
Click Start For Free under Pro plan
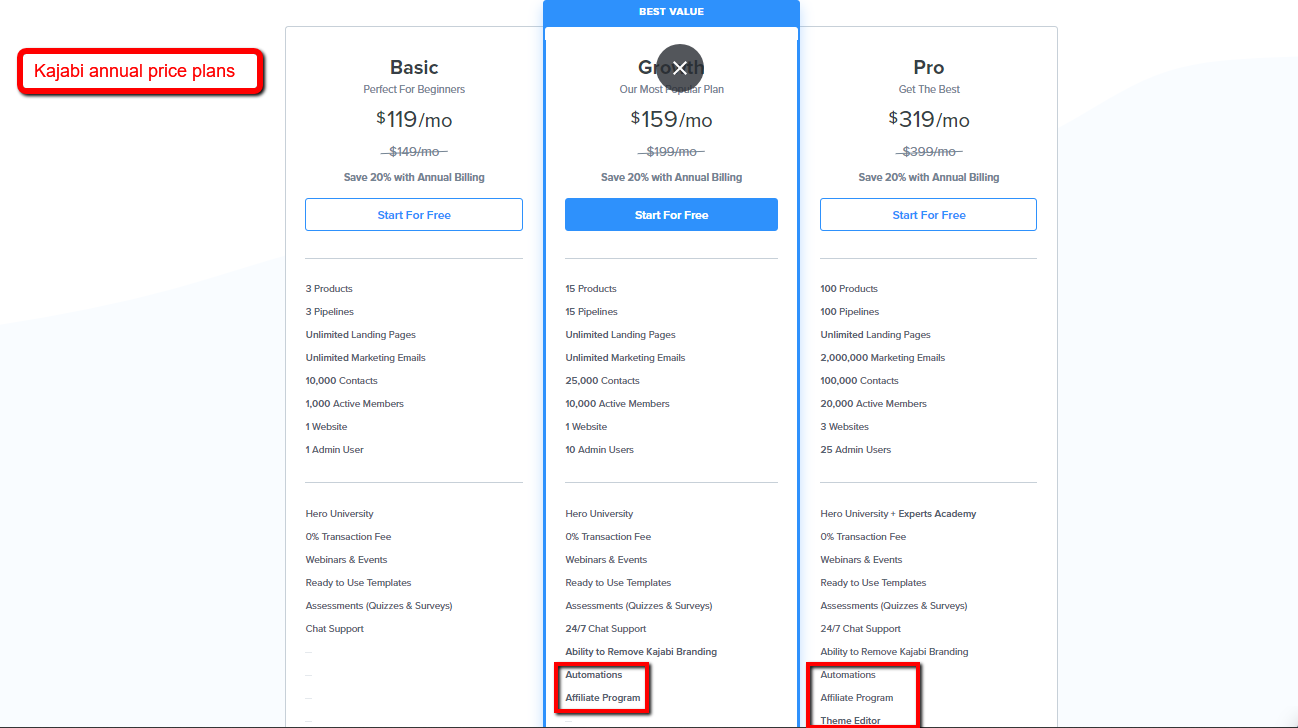click(928, 215)
